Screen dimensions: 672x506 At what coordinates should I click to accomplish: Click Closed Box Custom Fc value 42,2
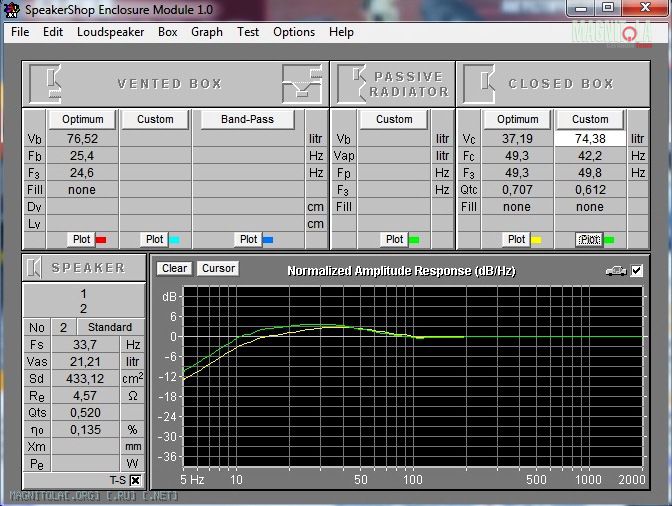point(590,156)
